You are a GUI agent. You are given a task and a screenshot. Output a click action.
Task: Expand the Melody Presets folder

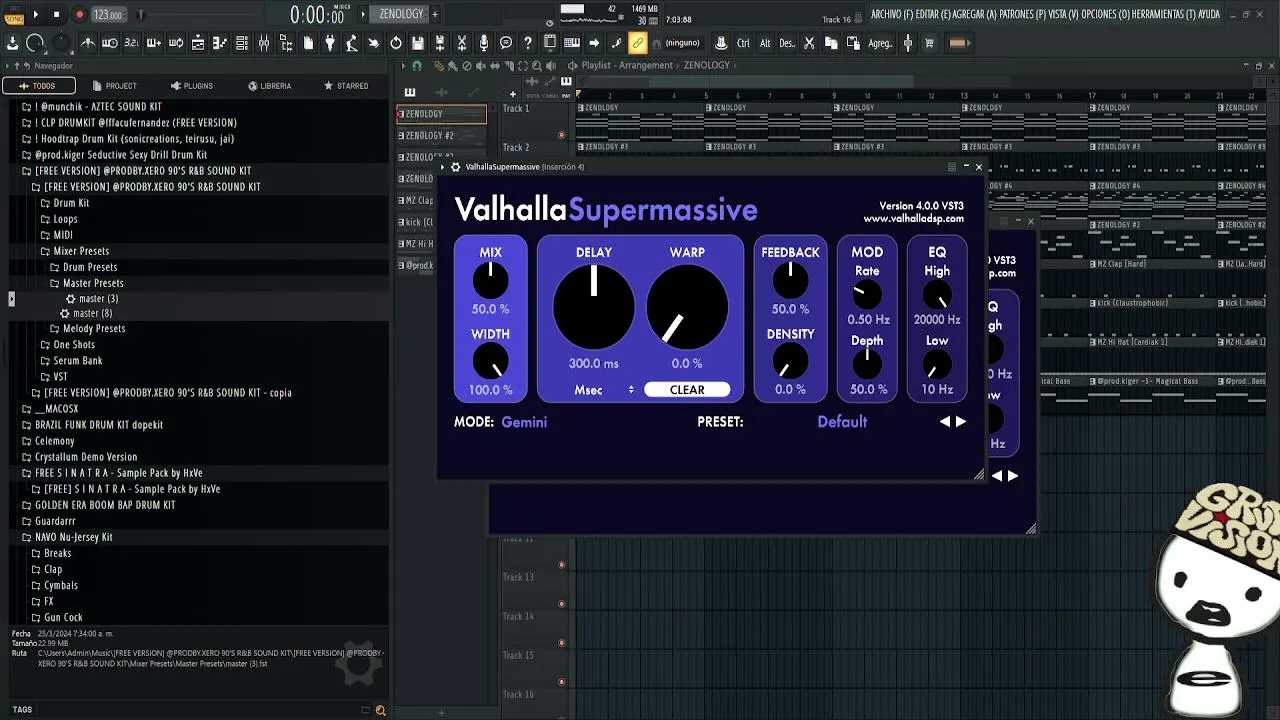tap(94, 328)
